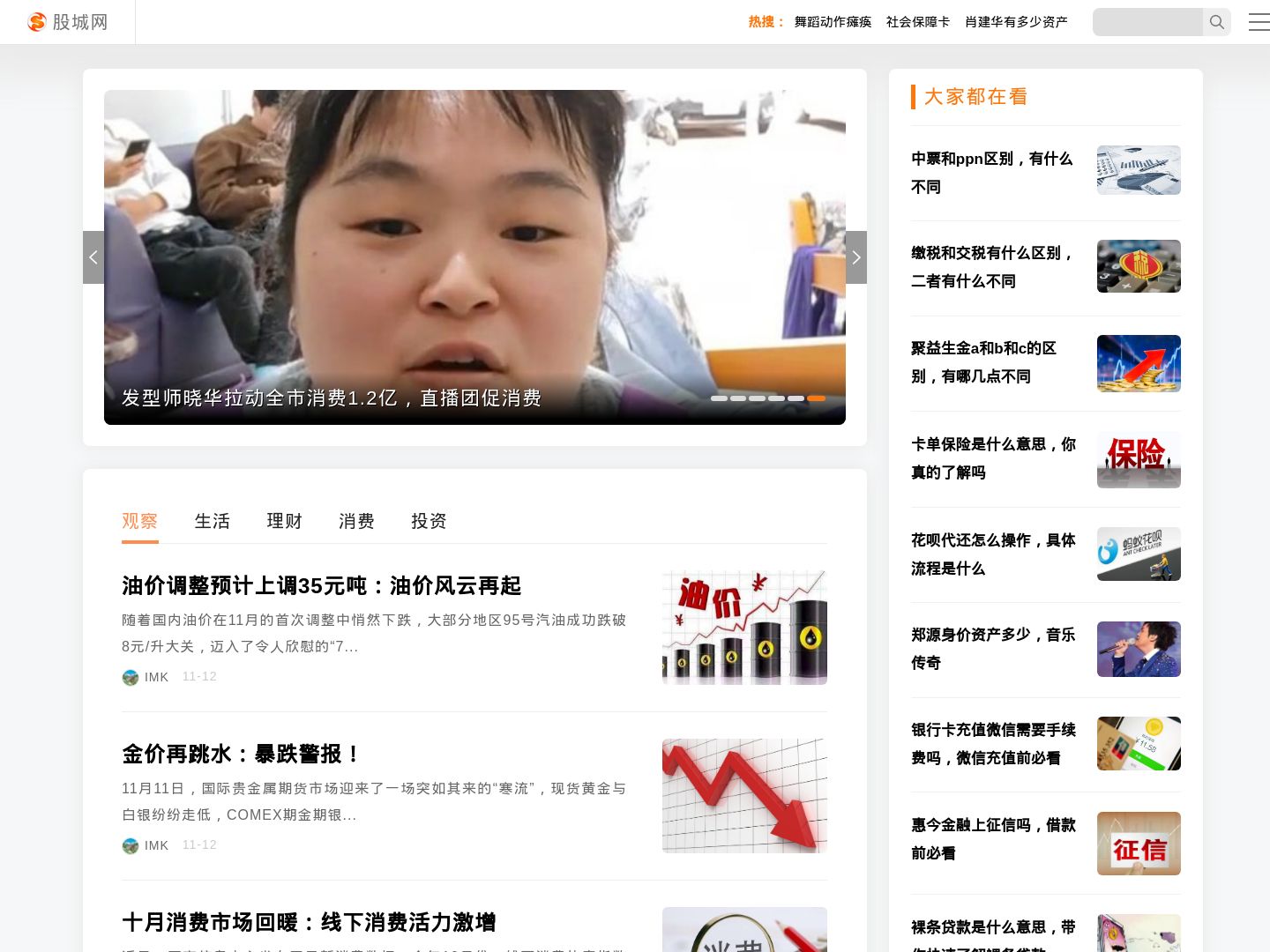
Task: Click IMK avatar under 油价调整 article
Action: [x=131, y=677]
